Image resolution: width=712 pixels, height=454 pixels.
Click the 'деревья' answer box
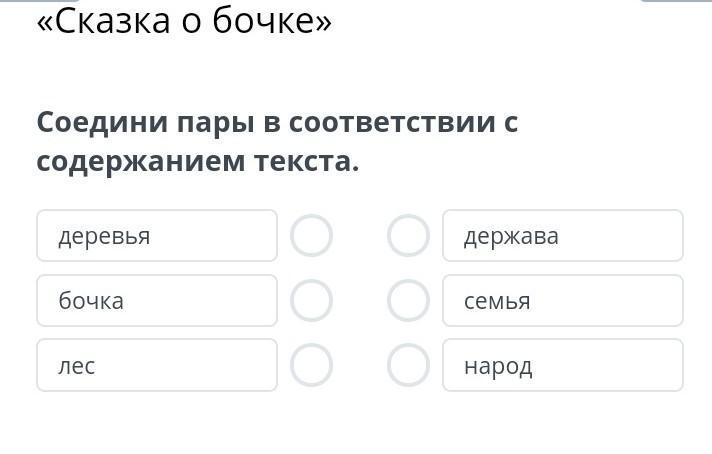[x=157, y=236]
